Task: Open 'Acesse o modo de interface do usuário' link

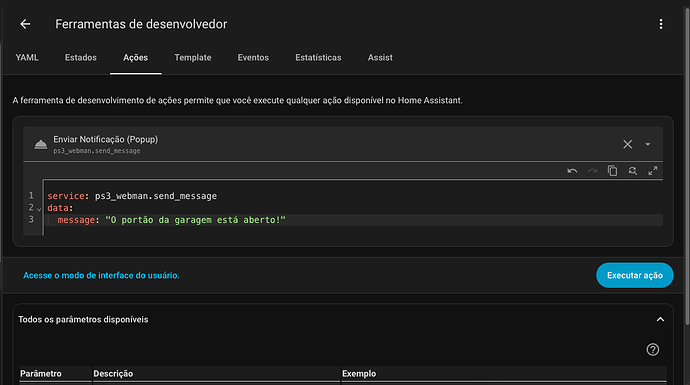Action: (x=101, y=275)
